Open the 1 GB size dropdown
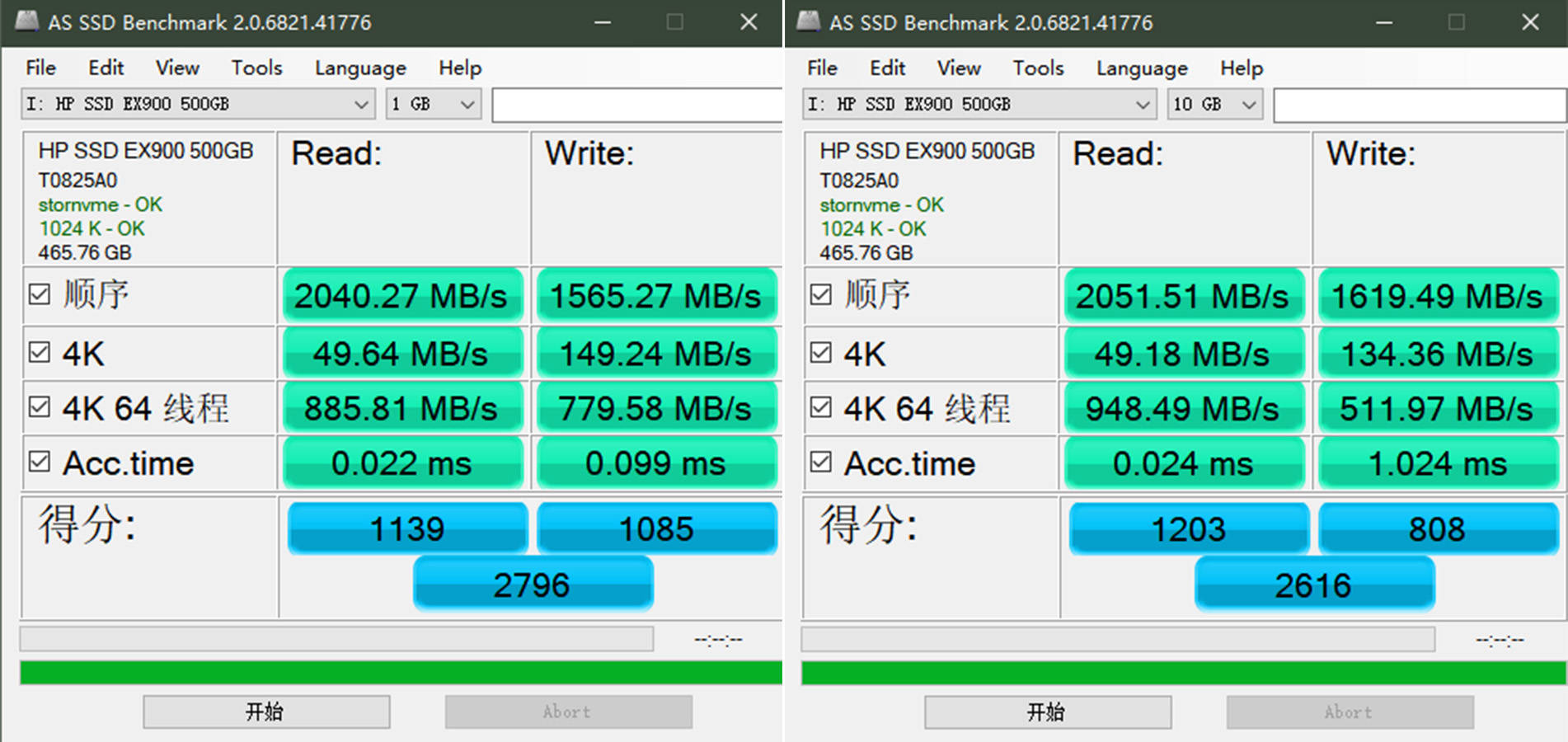The image size is (1568, 742). click(x=434, y=104)
